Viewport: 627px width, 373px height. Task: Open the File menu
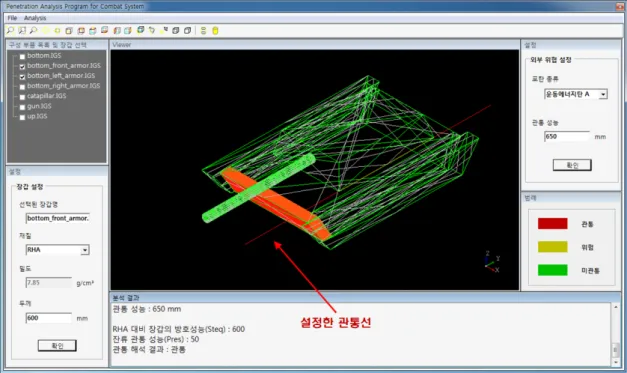12,18
